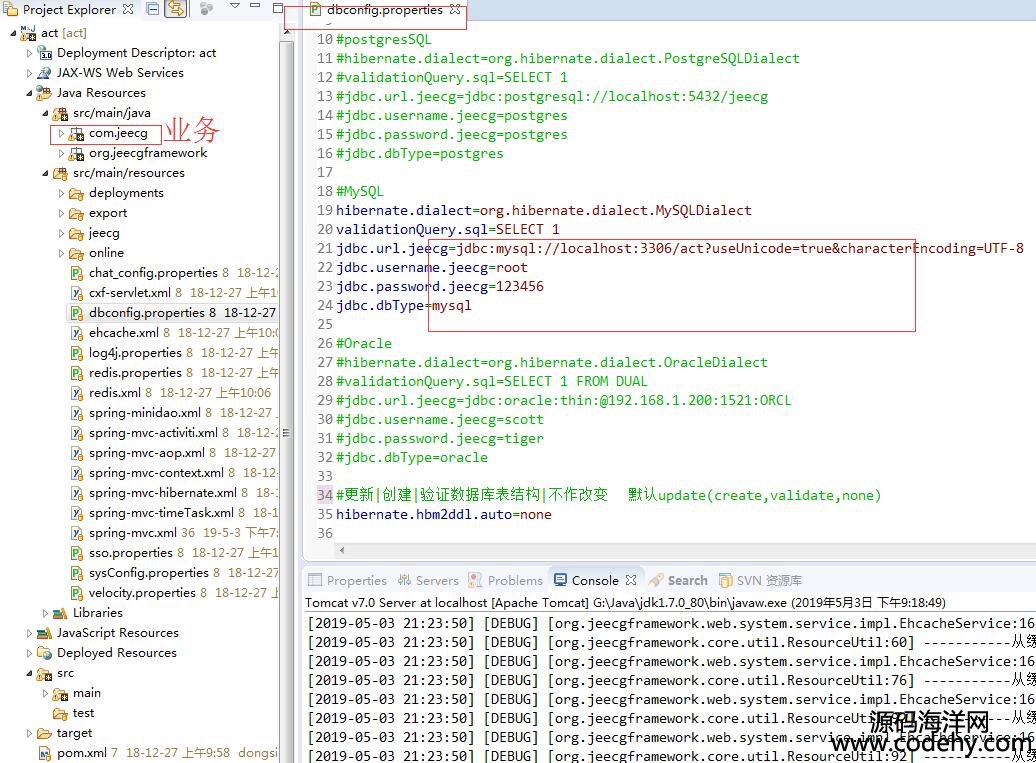The image size is (1036, 763).
Task: Click the Java Resources icon
Action: (x=44, y=93)
